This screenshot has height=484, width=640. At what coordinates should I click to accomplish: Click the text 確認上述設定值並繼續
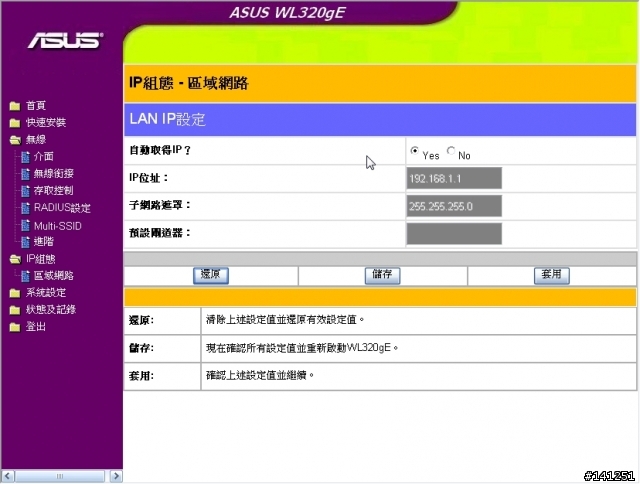pyautogui.click(x=260, y=375)
